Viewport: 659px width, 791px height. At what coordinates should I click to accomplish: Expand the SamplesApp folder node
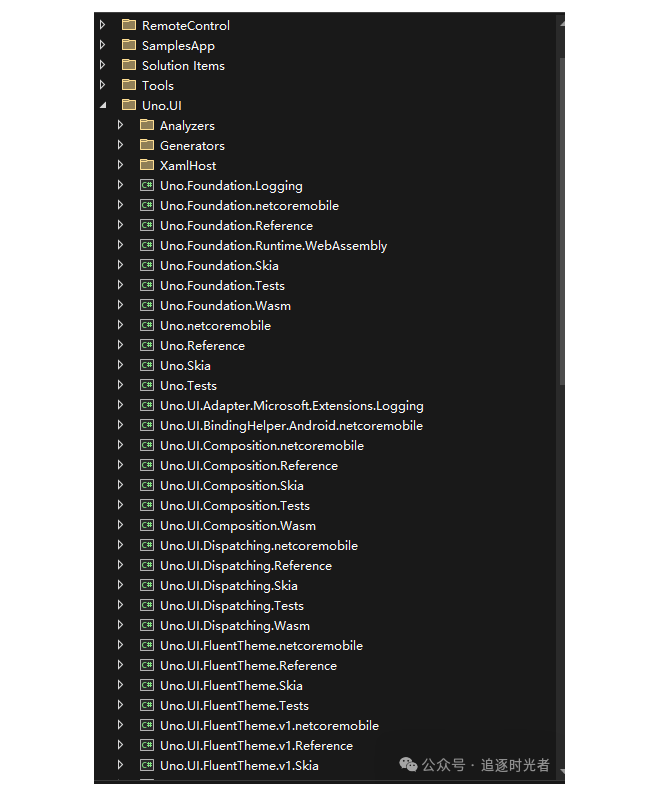point(103,45)
